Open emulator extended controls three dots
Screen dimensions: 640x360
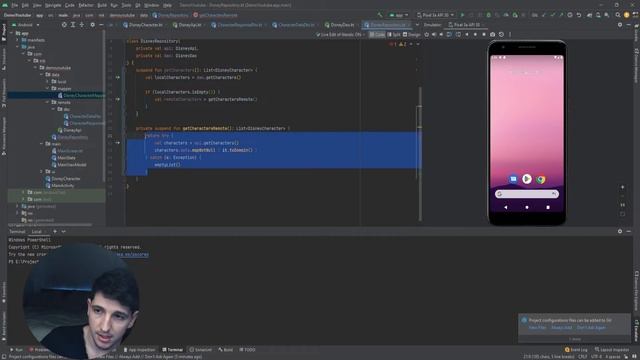point(510,35)
